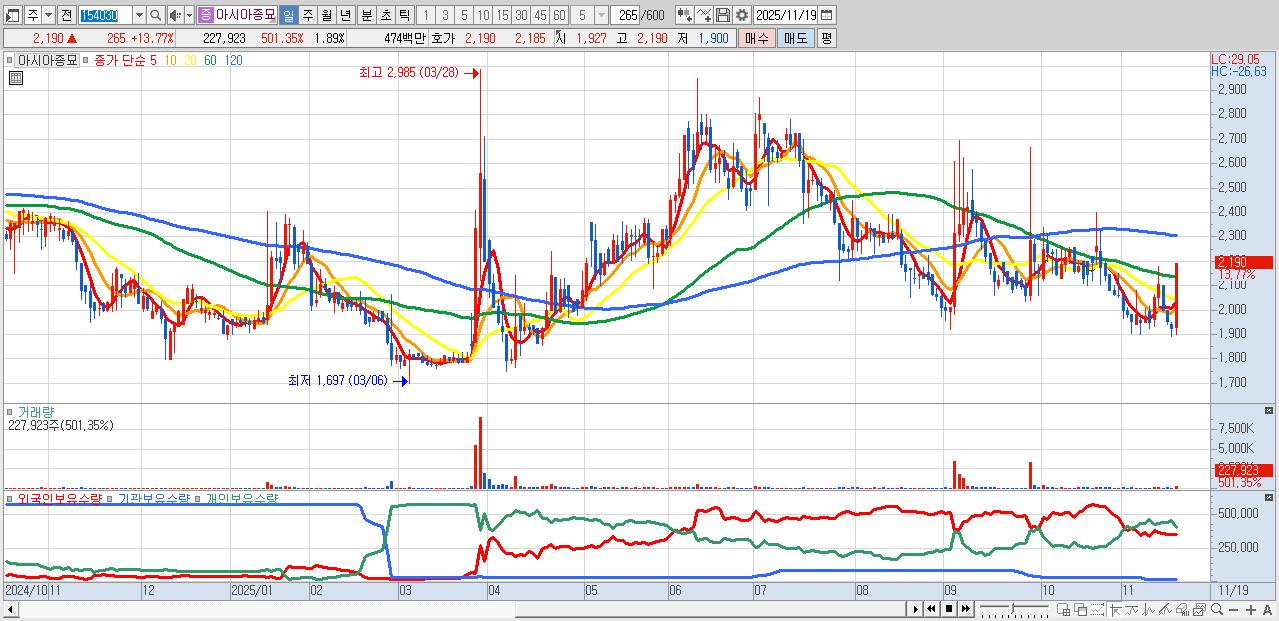
Task: Open the dropdown arrow next to speaker icon
Action: [x=189, y=16]
